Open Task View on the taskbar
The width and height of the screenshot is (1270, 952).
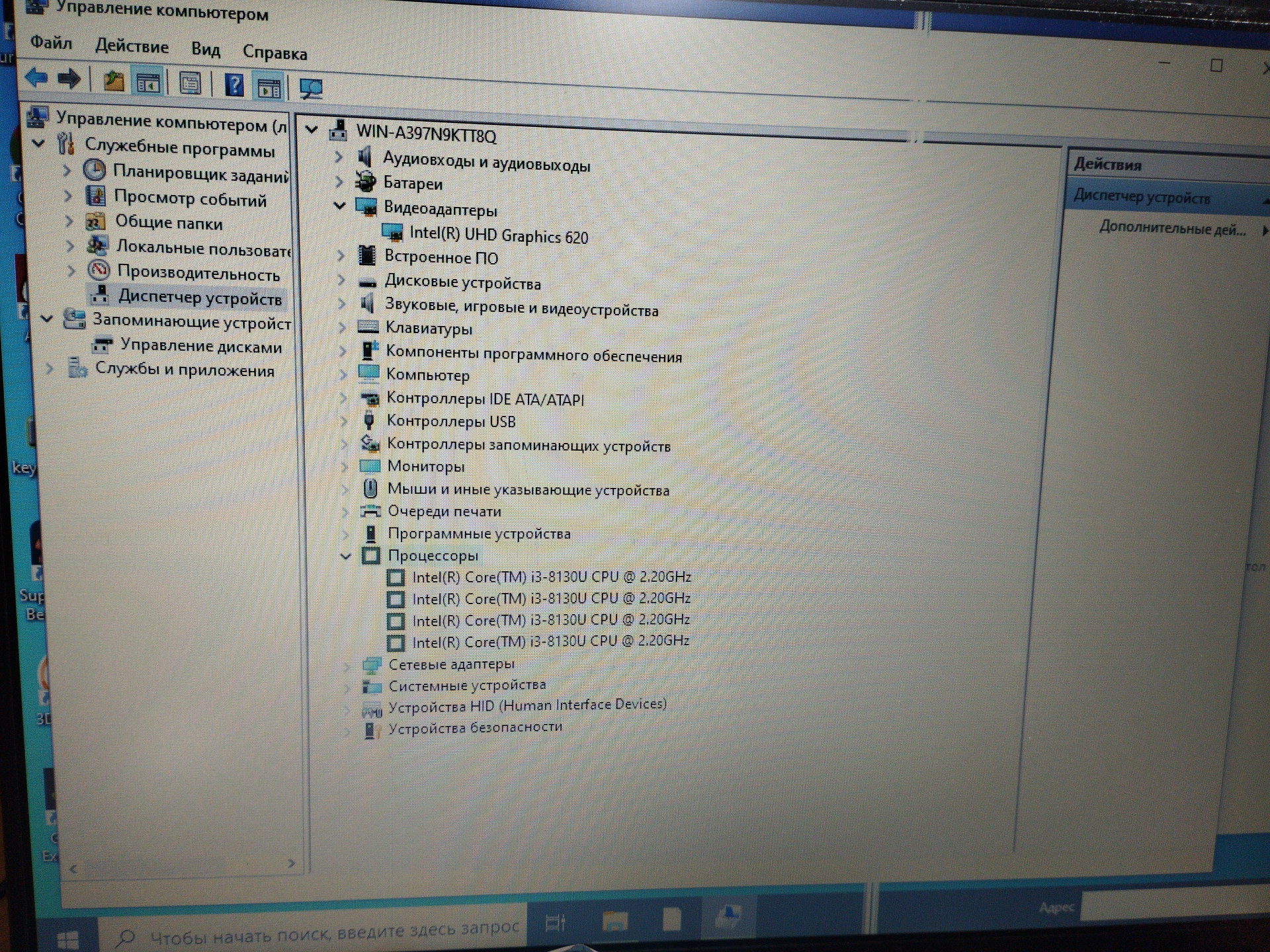[556, 922]
